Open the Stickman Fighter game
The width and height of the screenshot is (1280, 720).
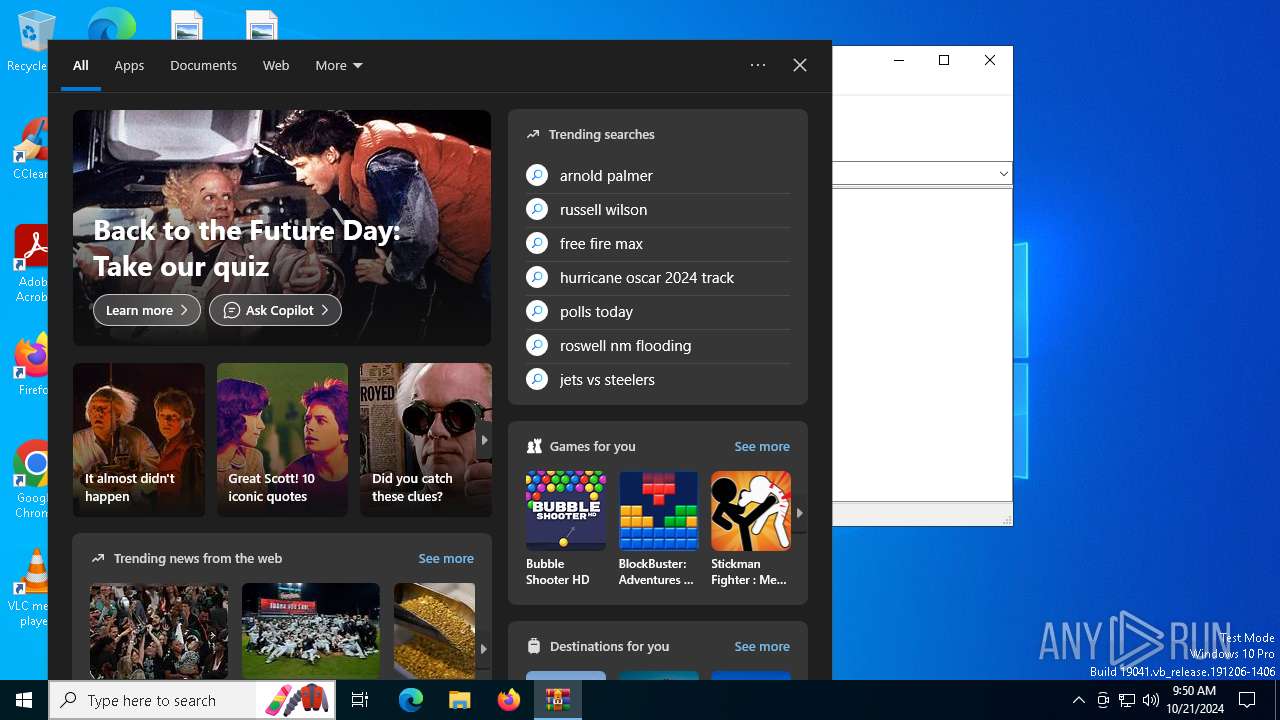pos(750,529)
